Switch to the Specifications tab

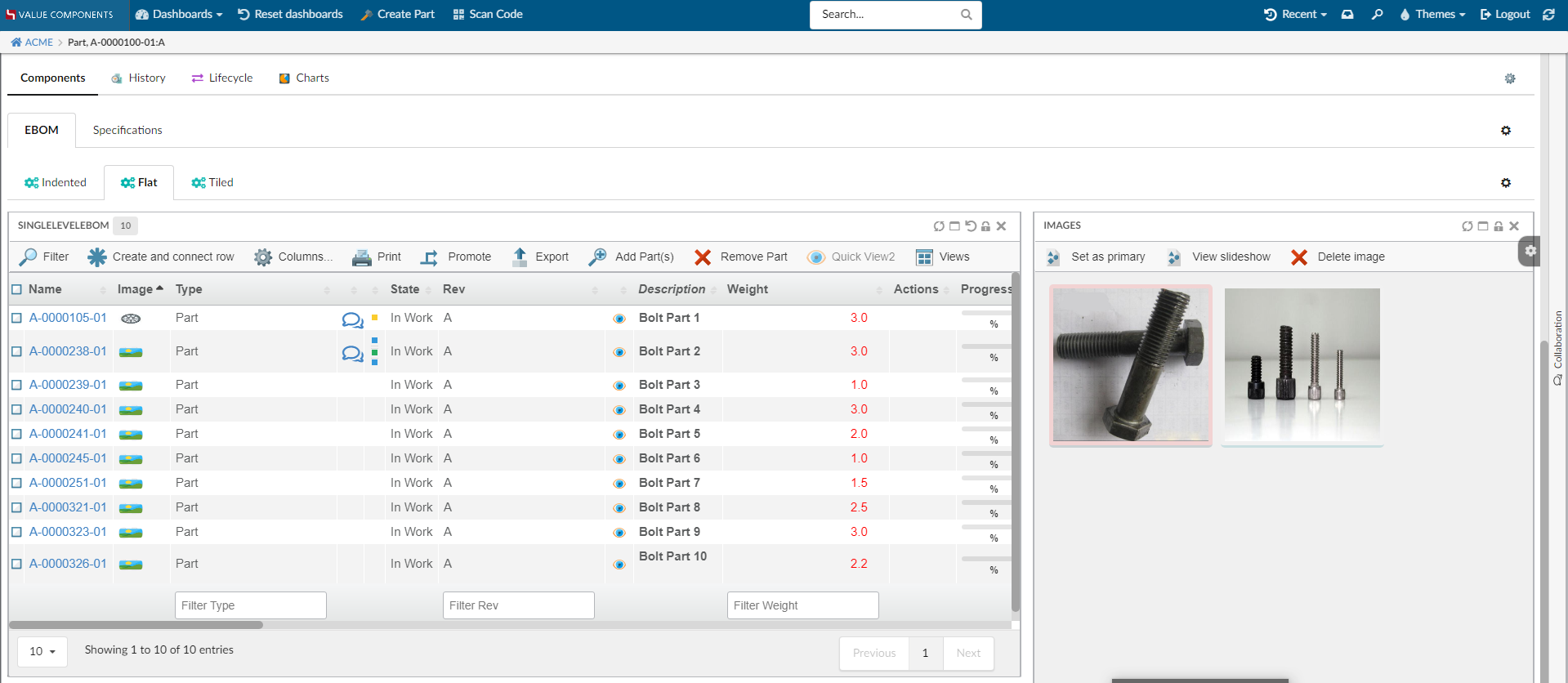[x=127, y=130]
